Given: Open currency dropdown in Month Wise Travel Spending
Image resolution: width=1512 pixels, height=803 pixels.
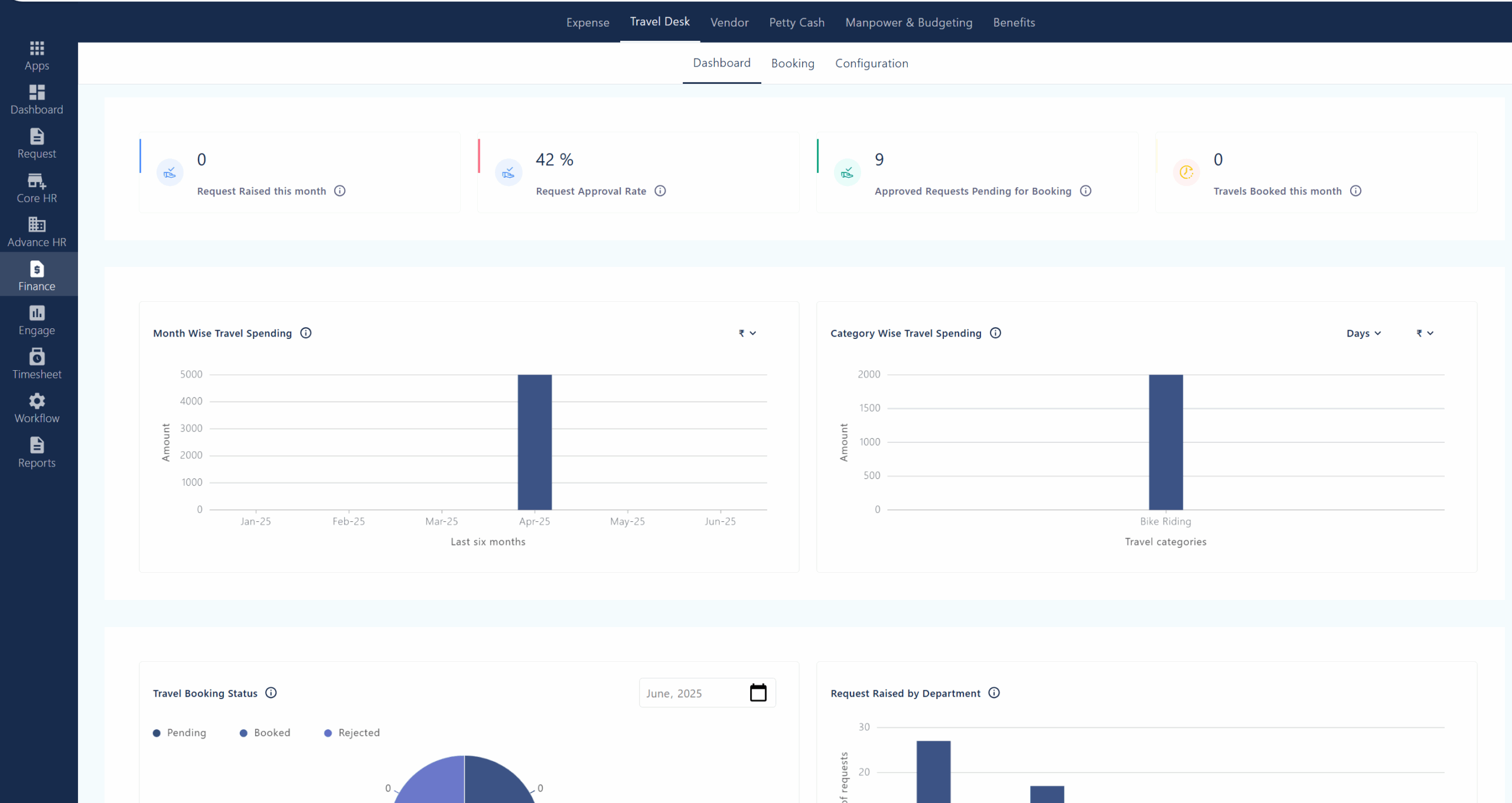Looking at the screenshot, I should 747,333.
